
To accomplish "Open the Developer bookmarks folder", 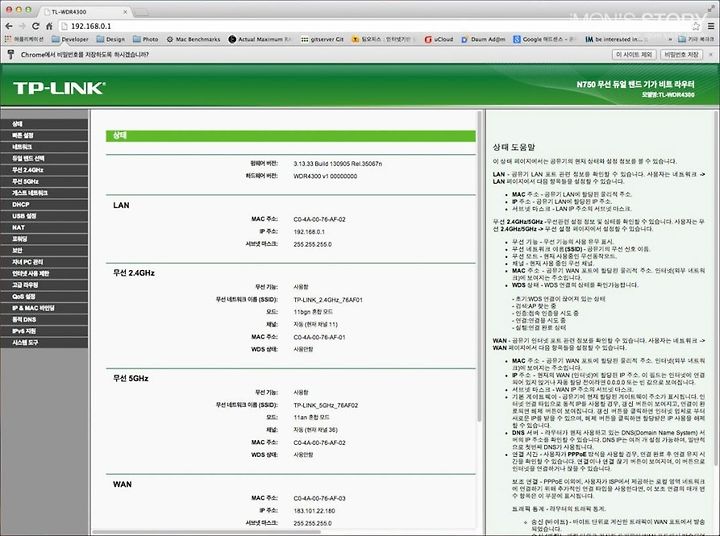I will click(x=70, y=39).
